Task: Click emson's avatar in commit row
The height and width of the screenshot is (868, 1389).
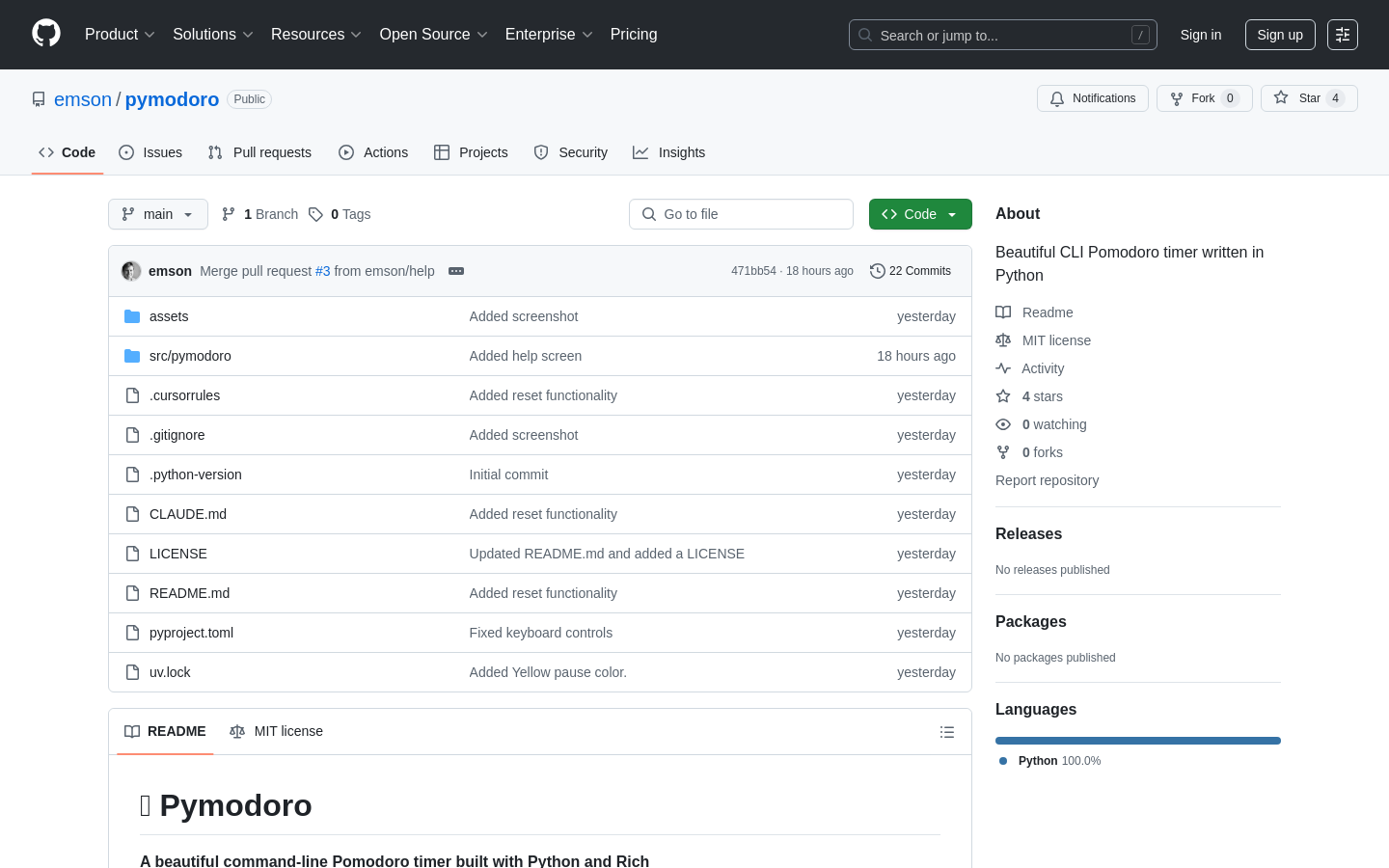Action: click(x=131, y=271)
